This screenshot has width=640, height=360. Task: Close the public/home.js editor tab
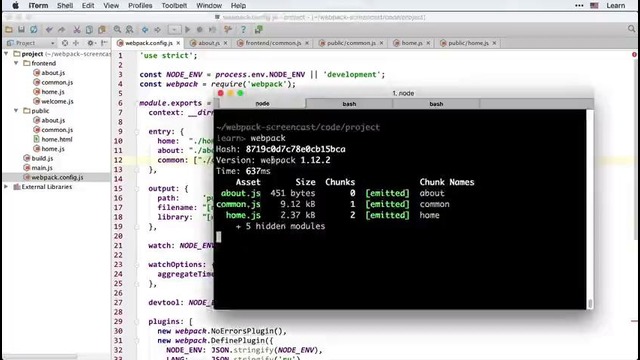tap(494, 43)
